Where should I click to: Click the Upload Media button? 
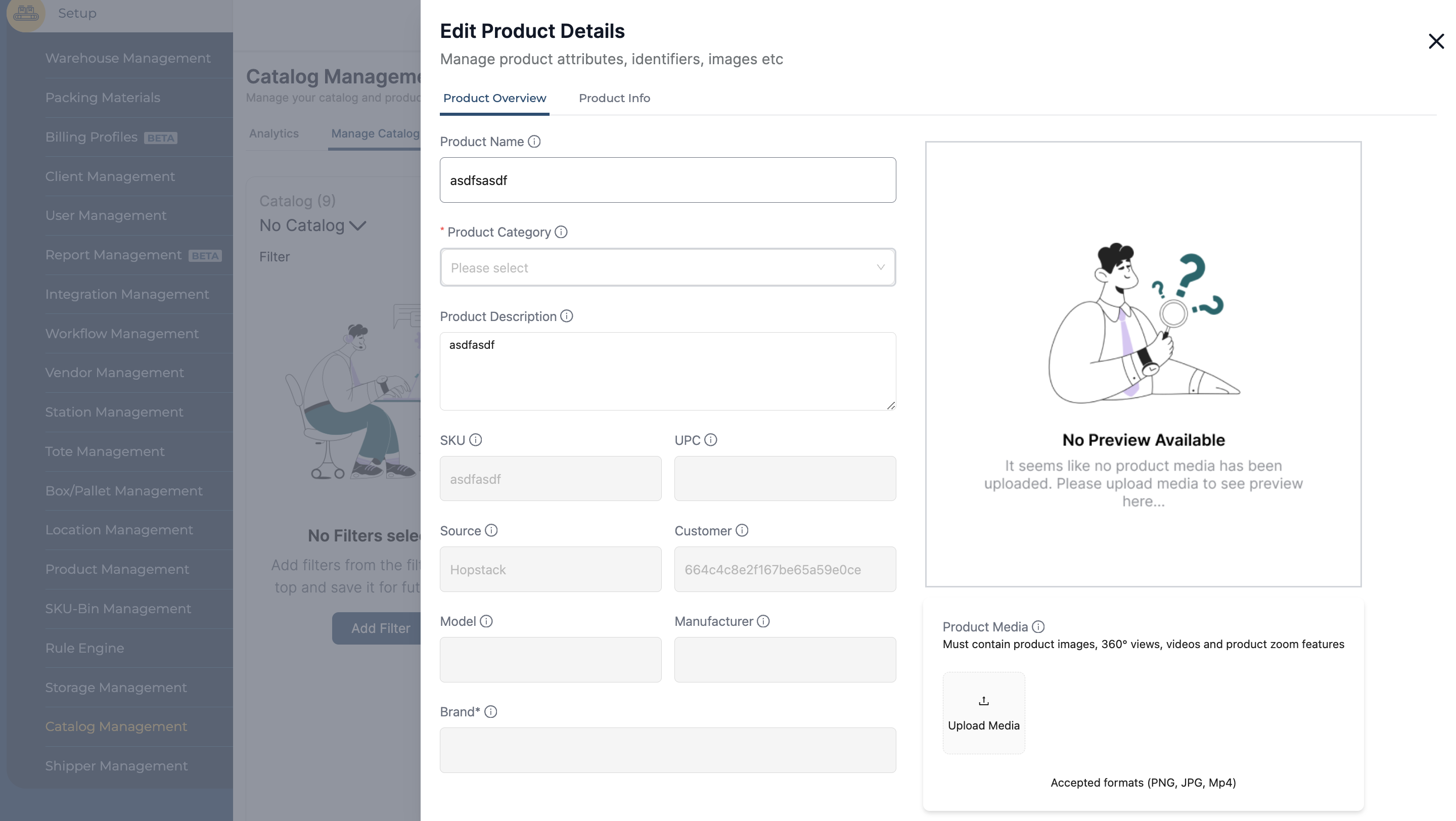[983, 713]
